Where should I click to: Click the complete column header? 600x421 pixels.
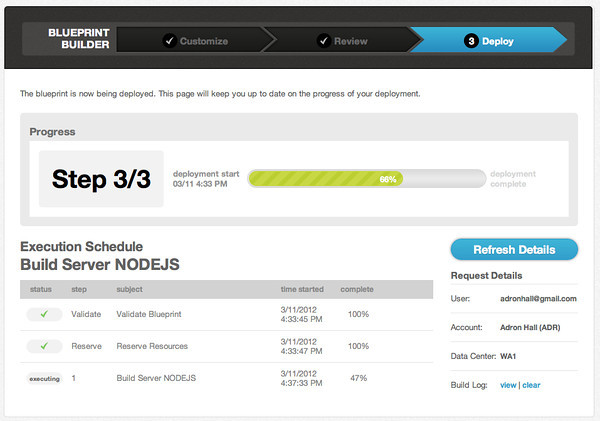coord(357,289)
